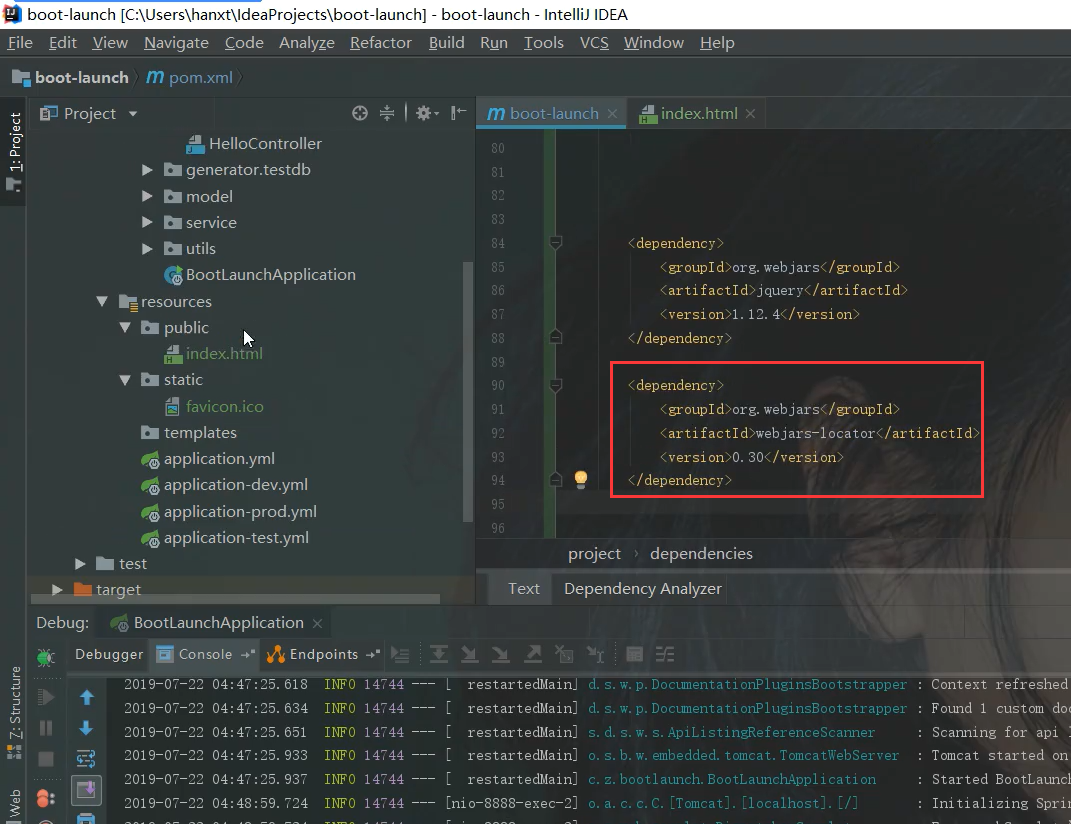Click the Force Step Into debugger icon

tap(501, 655)
